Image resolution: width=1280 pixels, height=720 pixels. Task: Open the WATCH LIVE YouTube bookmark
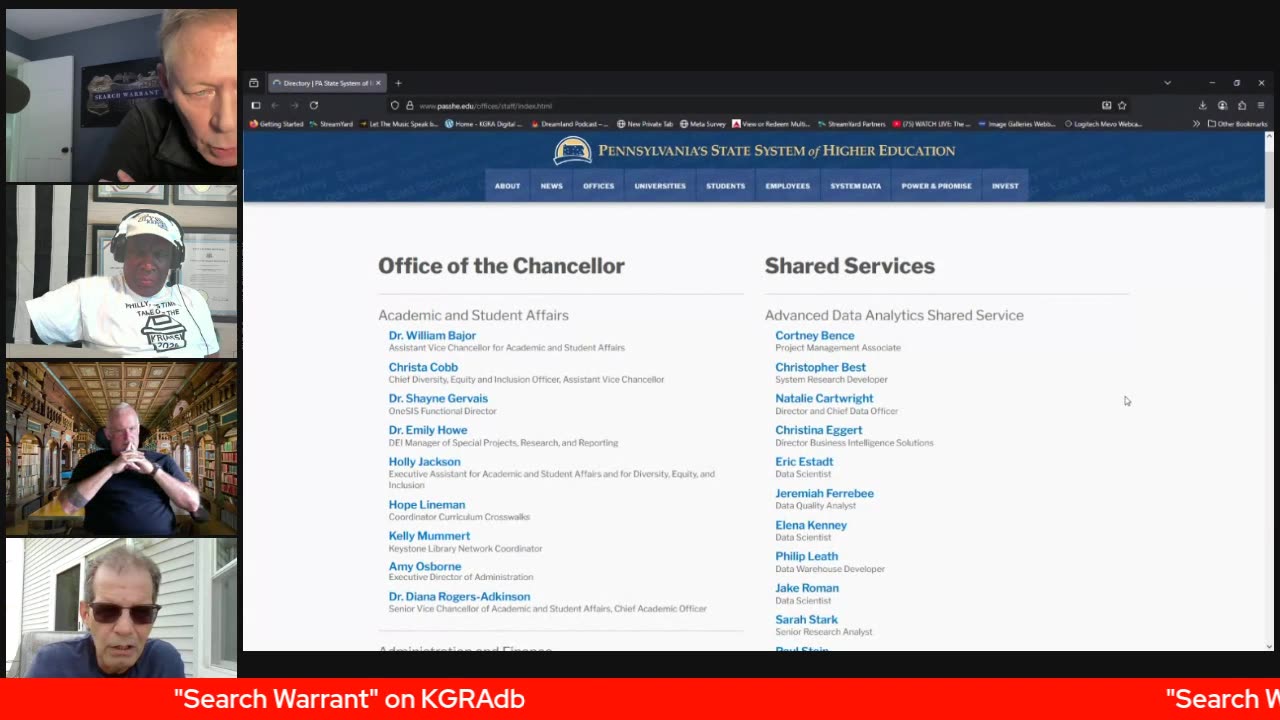(x=931, y=124)
